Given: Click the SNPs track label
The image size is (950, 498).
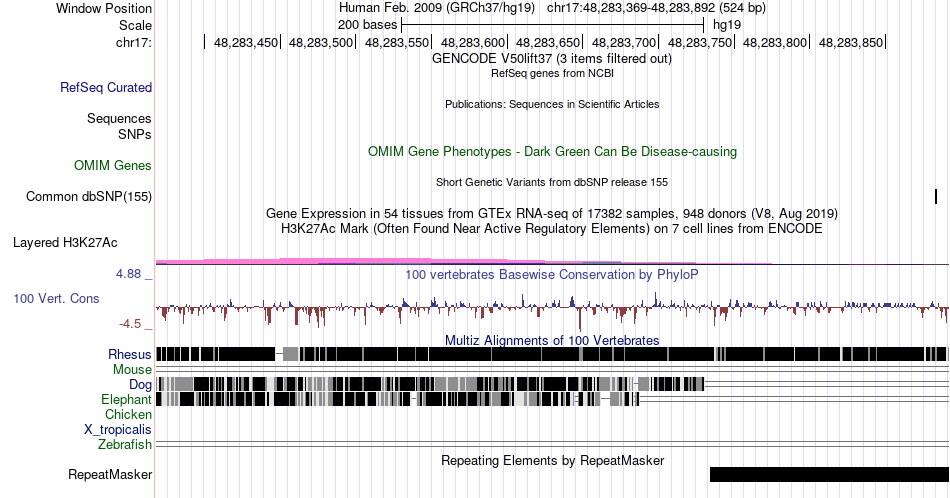Looking at the screenshot, I should pos(135,134).
